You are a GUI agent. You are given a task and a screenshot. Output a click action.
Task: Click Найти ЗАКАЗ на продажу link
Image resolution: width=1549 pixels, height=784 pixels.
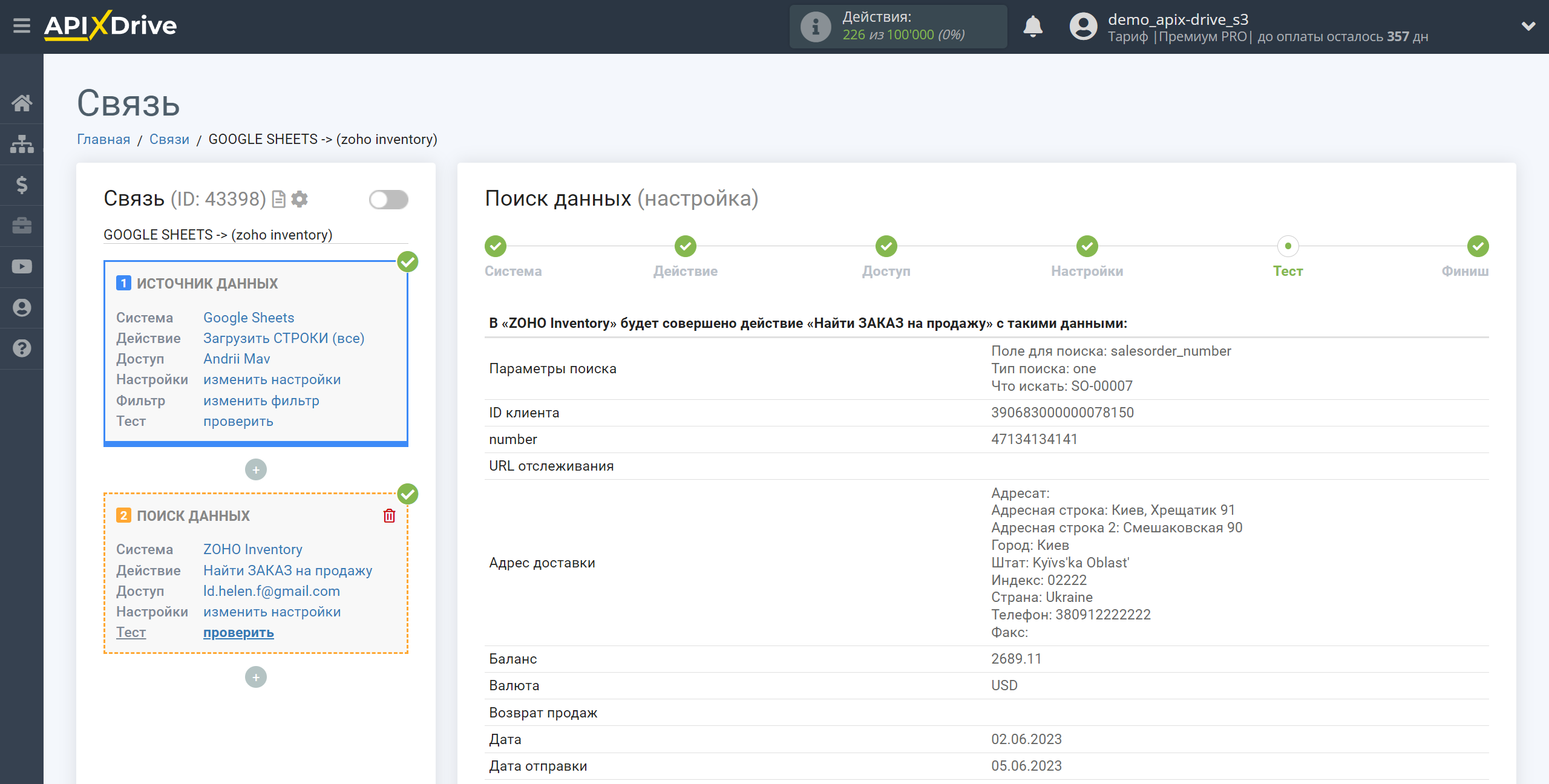pyautogui.click(x=288, y=570)
